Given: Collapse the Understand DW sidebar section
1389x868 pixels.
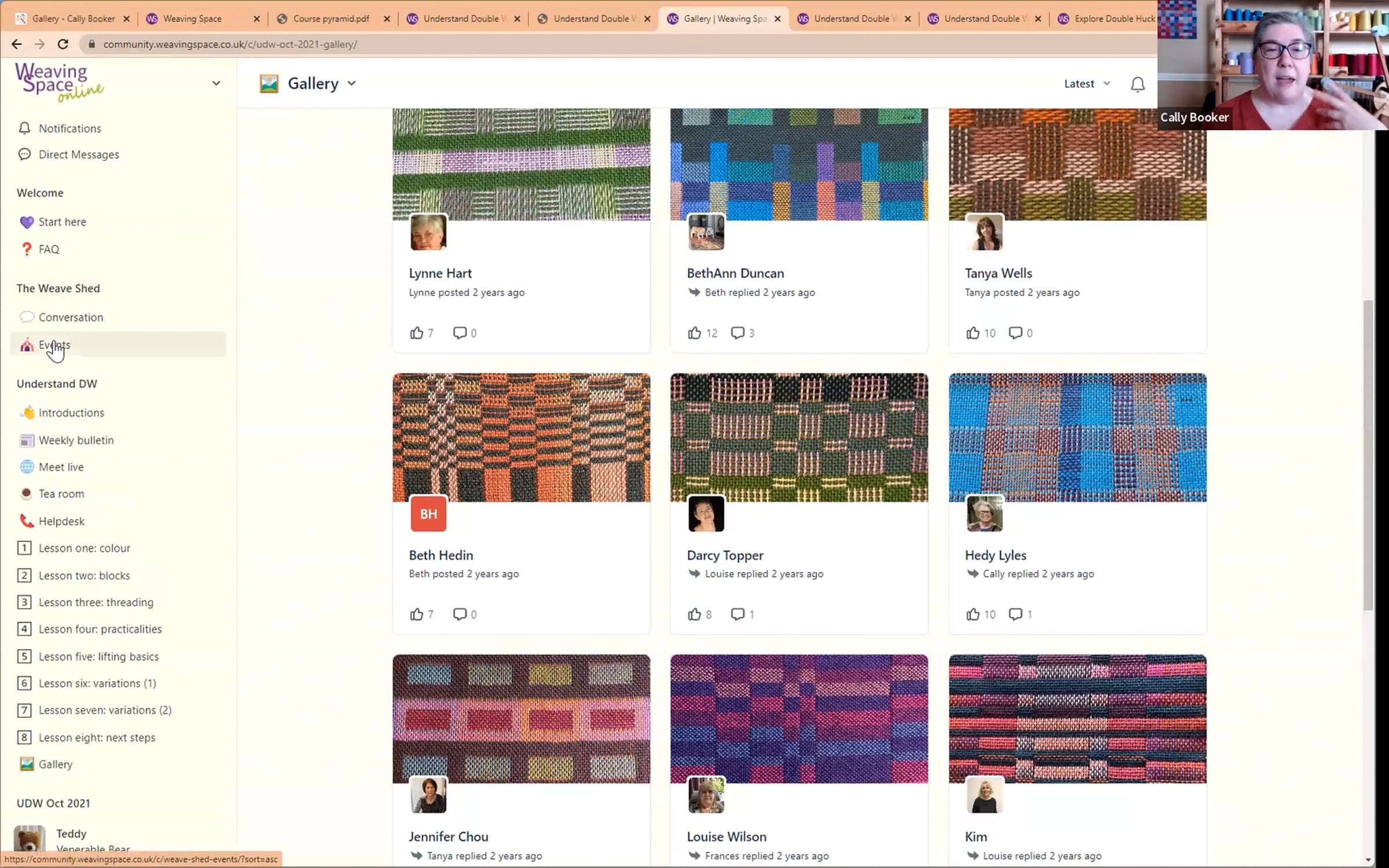Looking at the screenshot, I should pyautogui.click(x=57, y=384).
